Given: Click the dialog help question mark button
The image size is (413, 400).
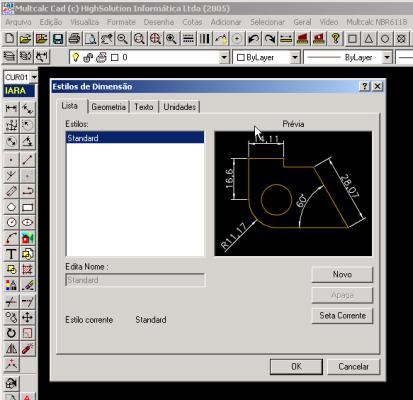Looking at the screenshot, I should coord(365,86).
